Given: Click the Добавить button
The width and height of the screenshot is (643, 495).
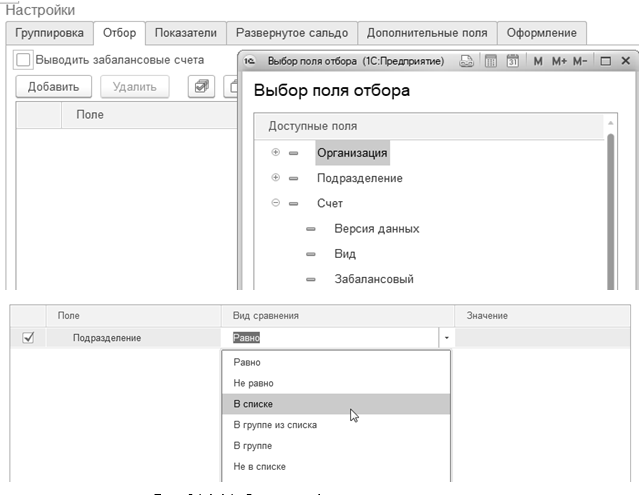Looking at the screenshot, I should (53, 87).
